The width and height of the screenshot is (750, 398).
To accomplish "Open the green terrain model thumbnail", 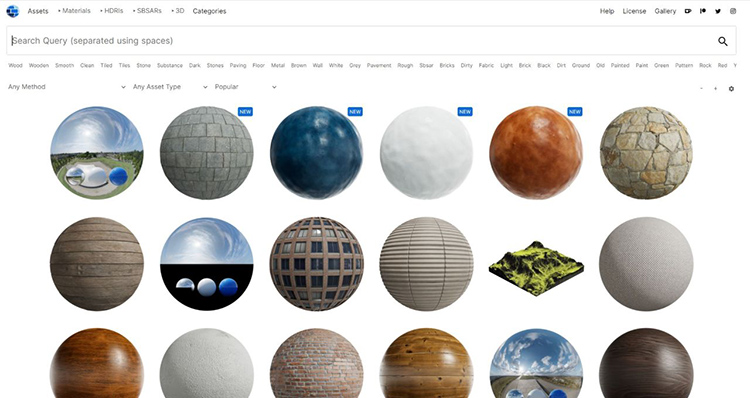I will [x=536, y=268].
